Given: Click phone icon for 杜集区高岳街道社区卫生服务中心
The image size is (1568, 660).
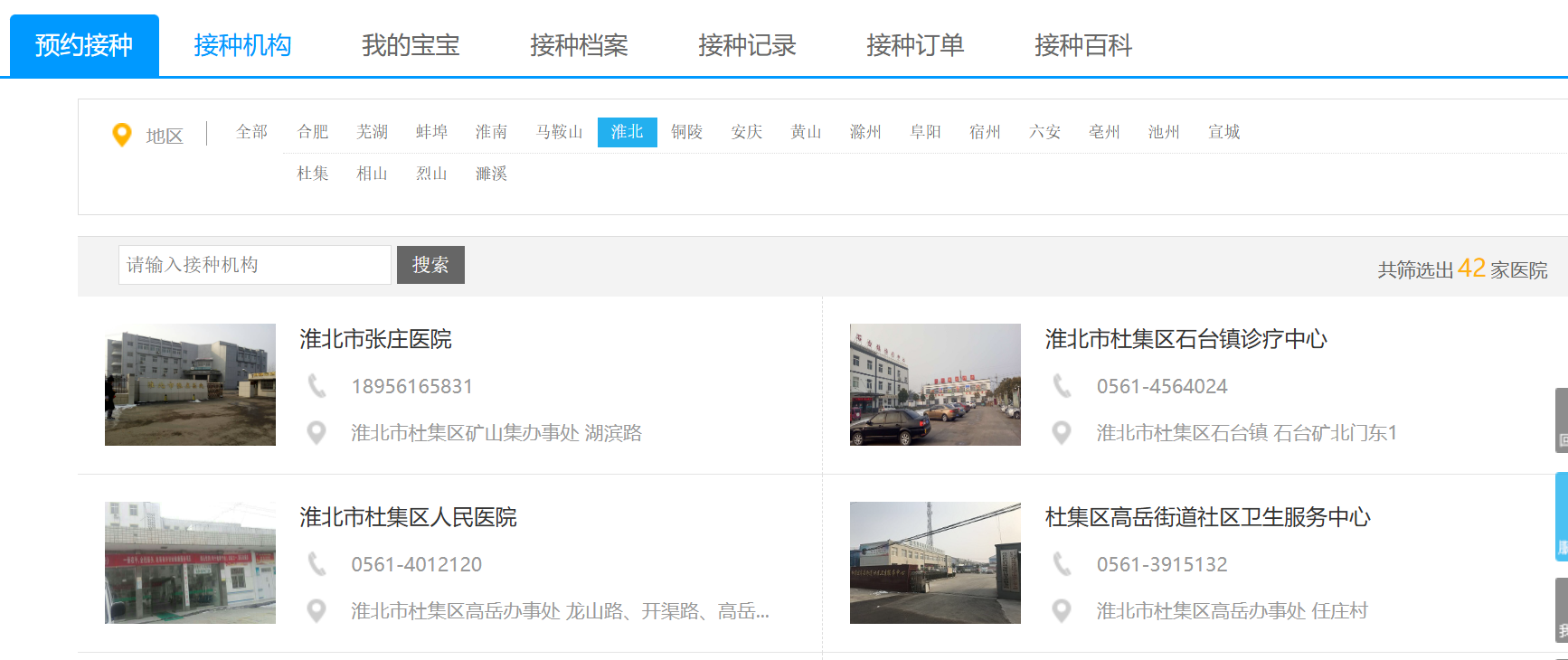Looking at the screenshot, I should tap(1062, 564).
